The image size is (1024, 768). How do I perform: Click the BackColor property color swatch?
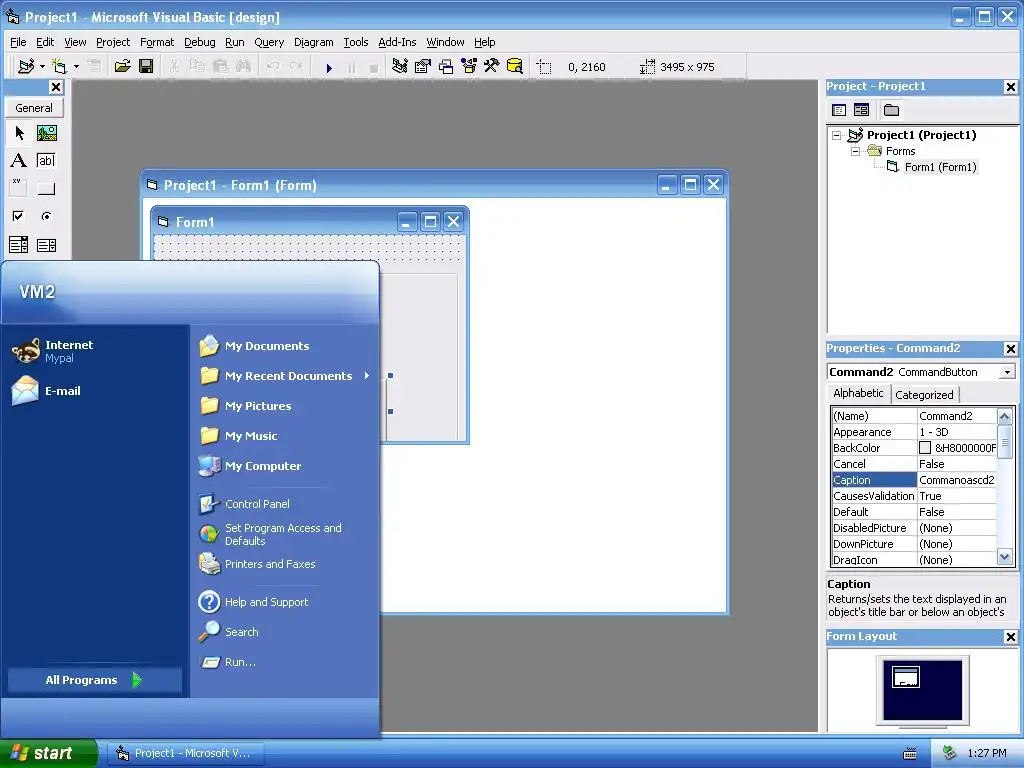925,448
